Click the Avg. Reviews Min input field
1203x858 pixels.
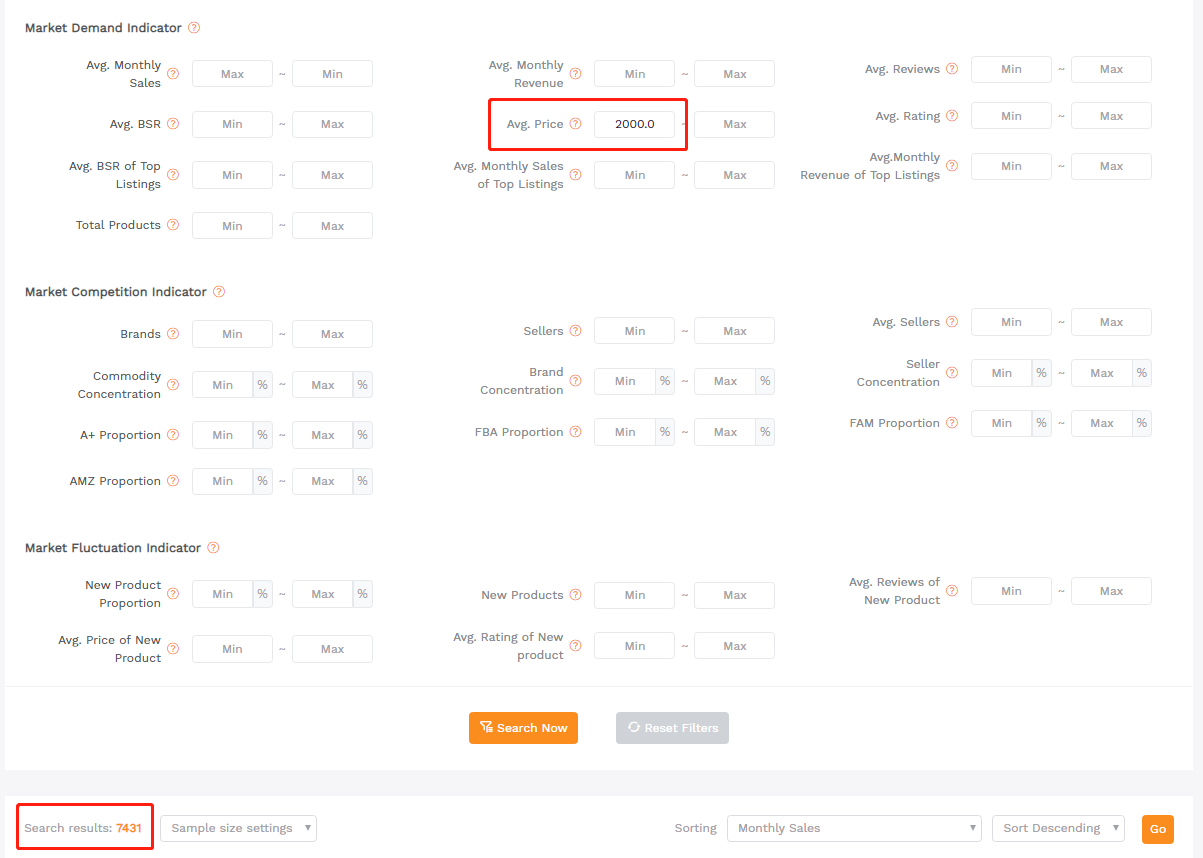click(1011, 69)
